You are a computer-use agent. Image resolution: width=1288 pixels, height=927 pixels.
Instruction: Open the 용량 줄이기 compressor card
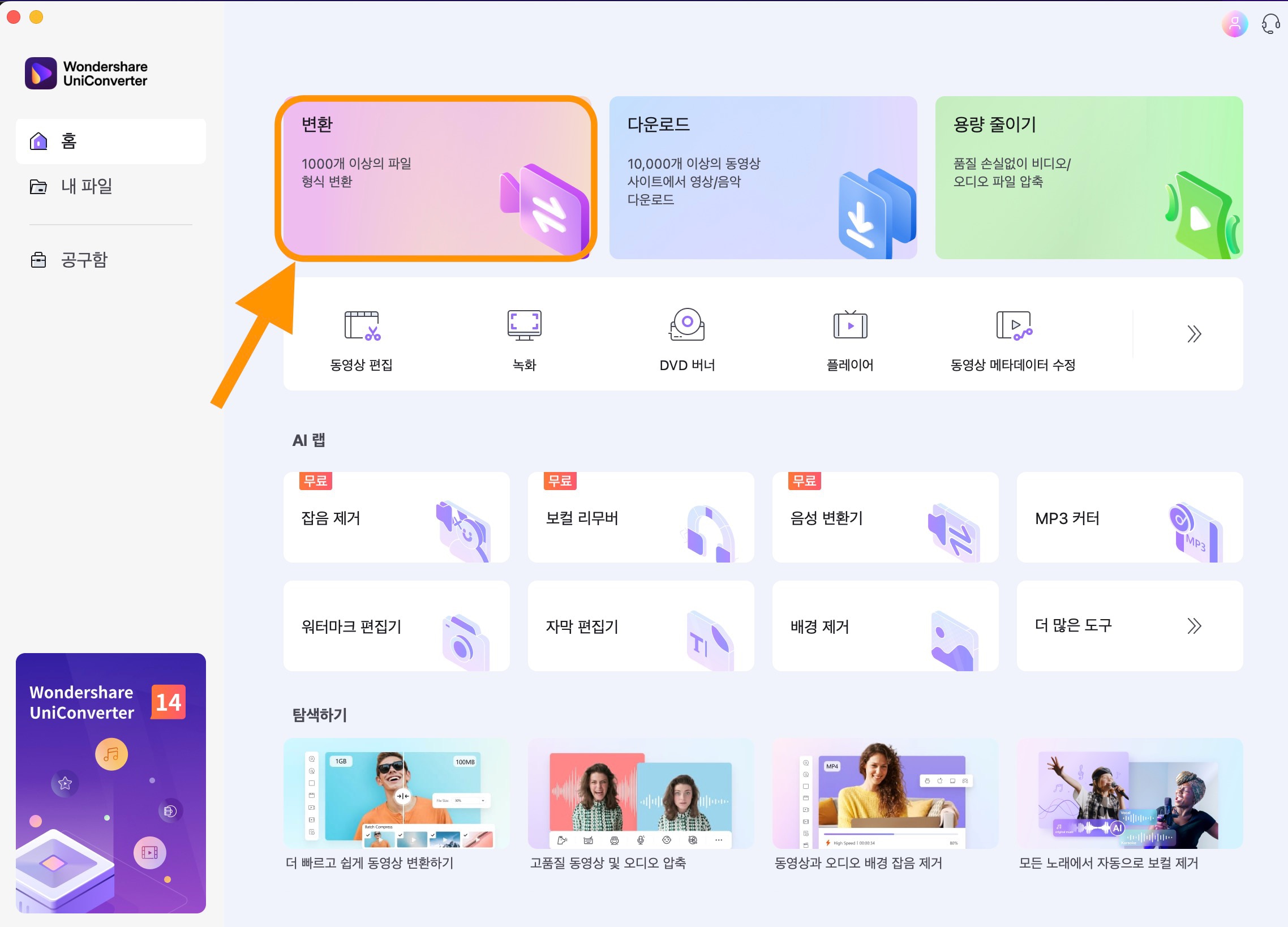pos(1089,178)
